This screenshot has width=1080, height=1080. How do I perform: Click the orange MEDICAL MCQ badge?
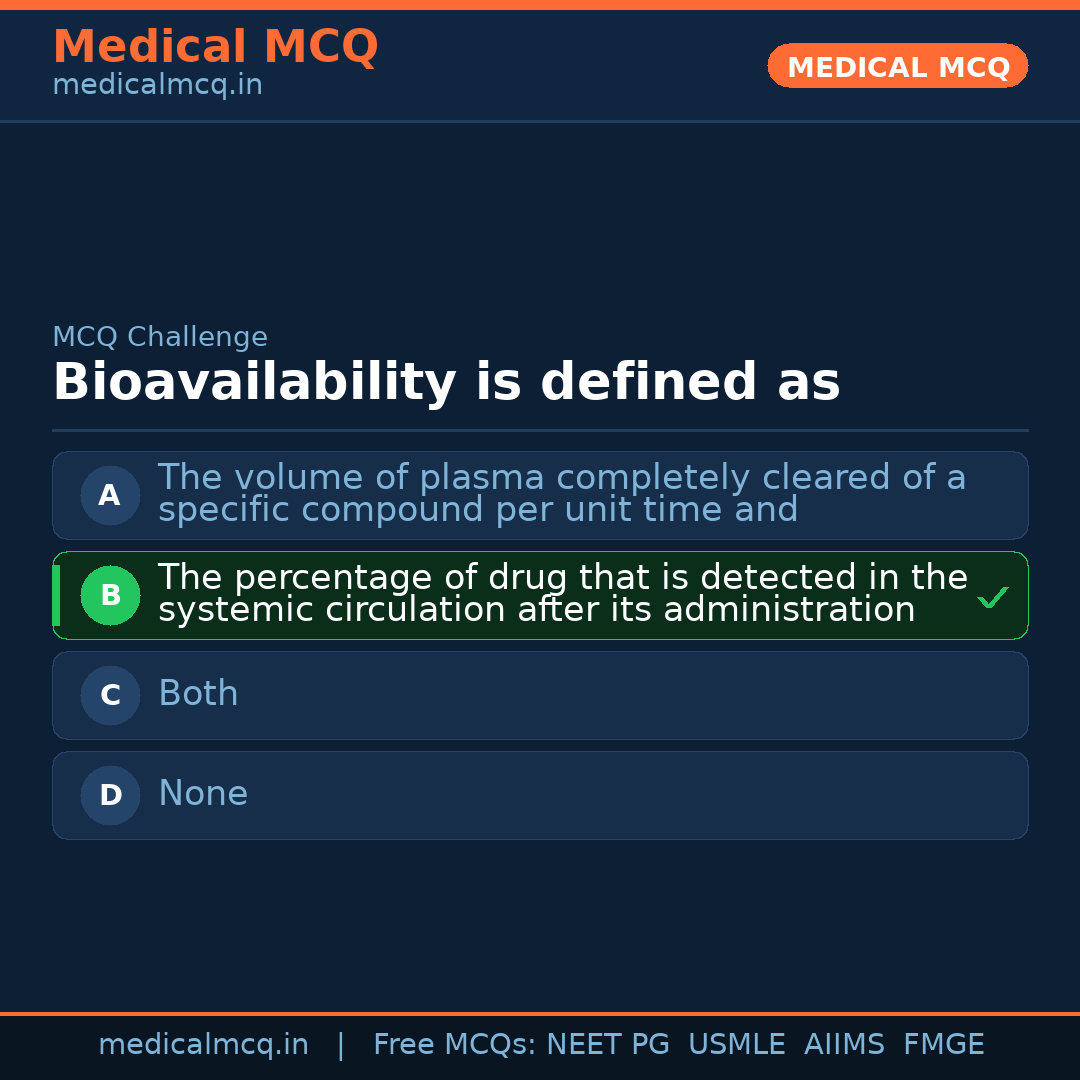click(897, 66)
